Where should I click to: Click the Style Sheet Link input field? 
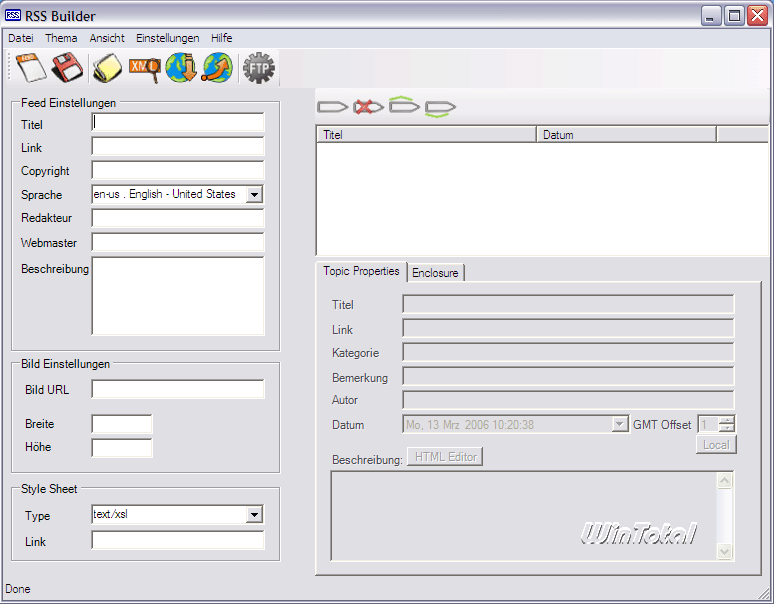pyautogui.click(x=178, y=540)
